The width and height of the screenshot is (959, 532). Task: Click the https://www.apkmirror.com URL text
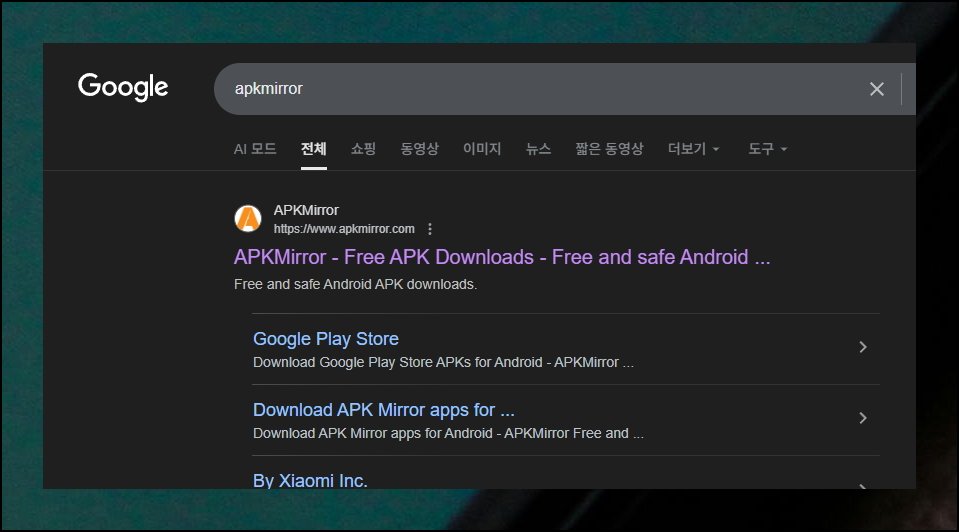pos(344,229)
